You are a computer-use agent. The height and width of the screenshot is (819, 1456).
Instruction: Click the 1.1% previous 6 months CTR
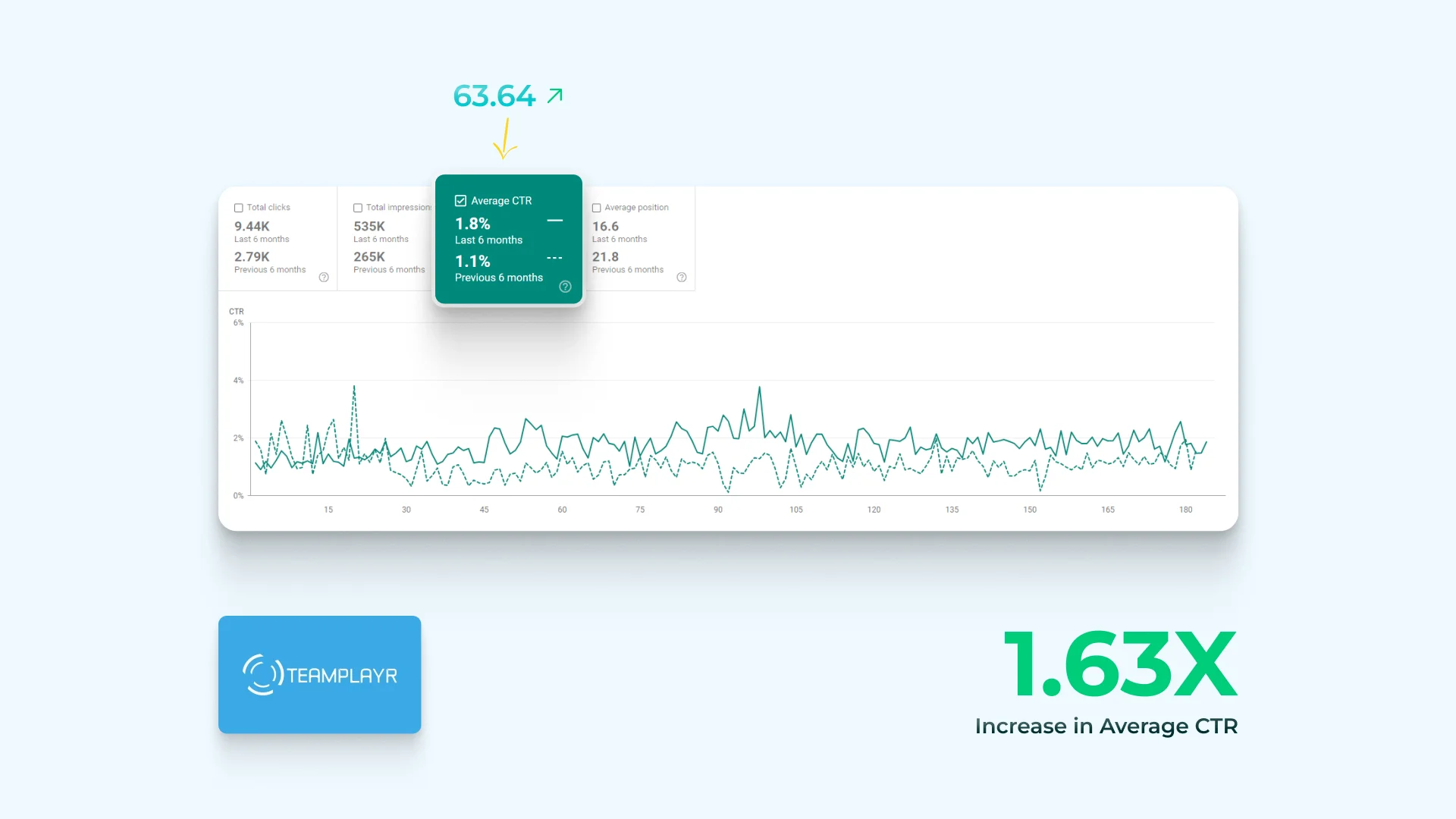pos(472,261)
